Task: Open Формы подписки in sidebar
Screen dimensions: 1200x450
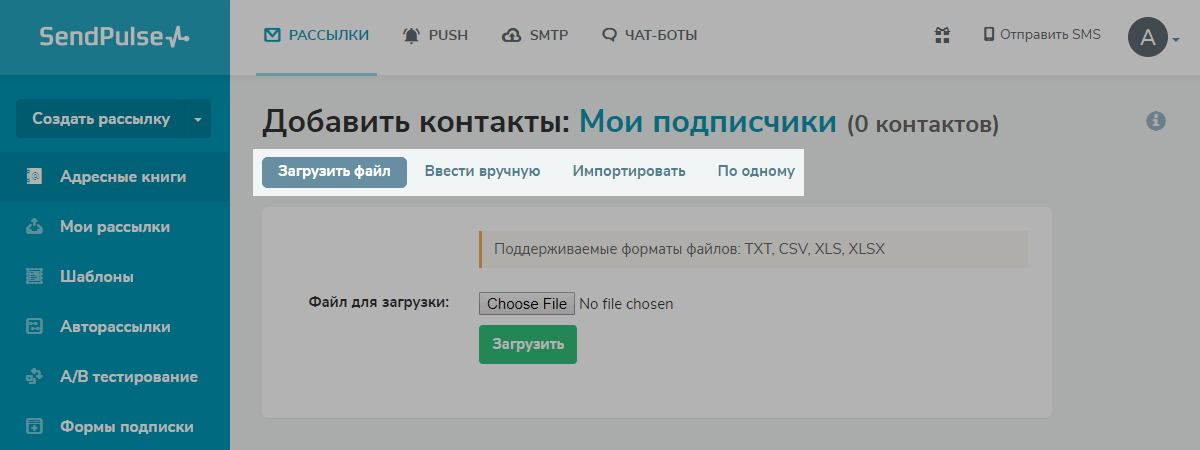Action: 115,427
